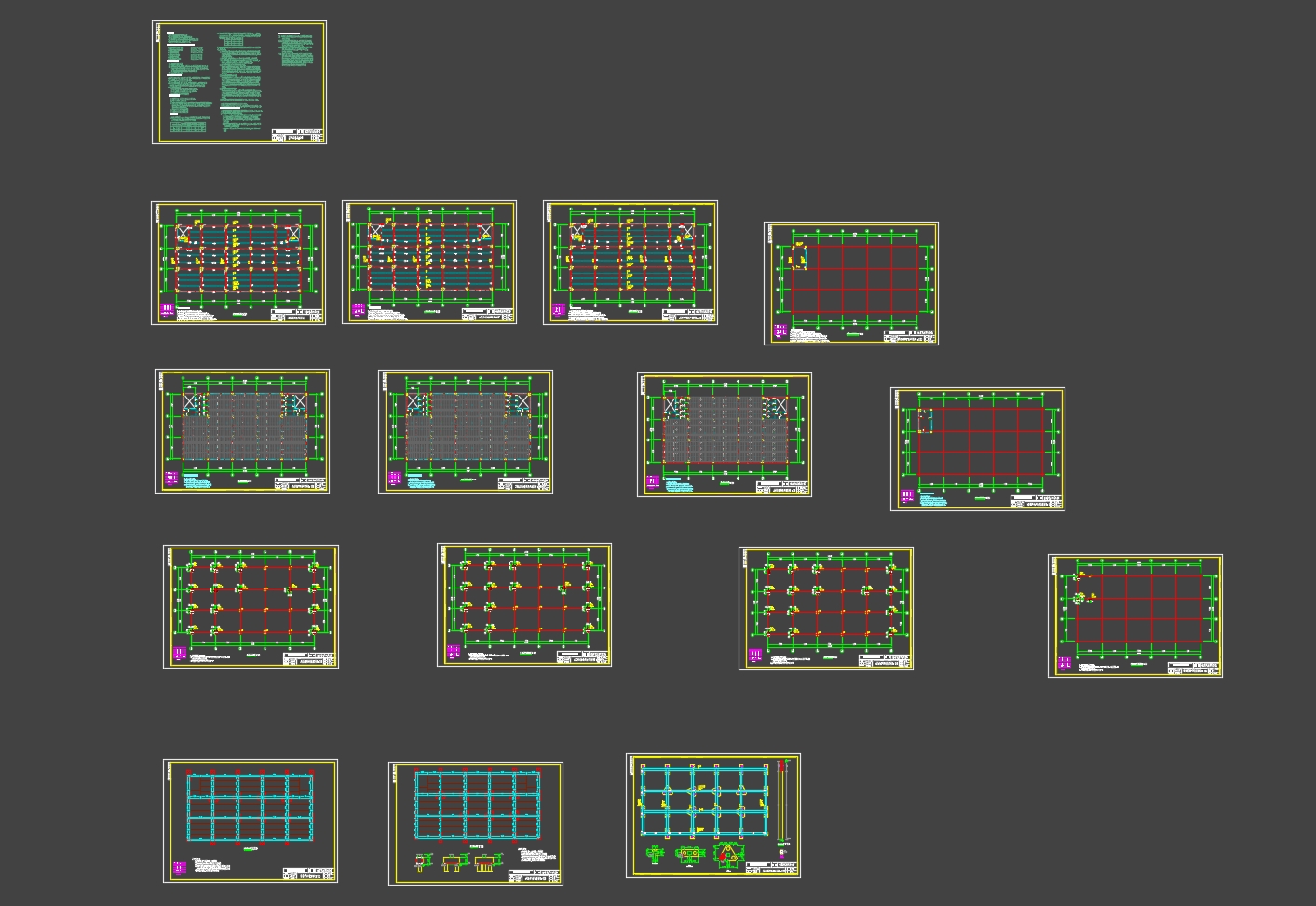1316x906 pixels.
Task: Select the green text general notes sheet
Action: (x=238, y=83)
